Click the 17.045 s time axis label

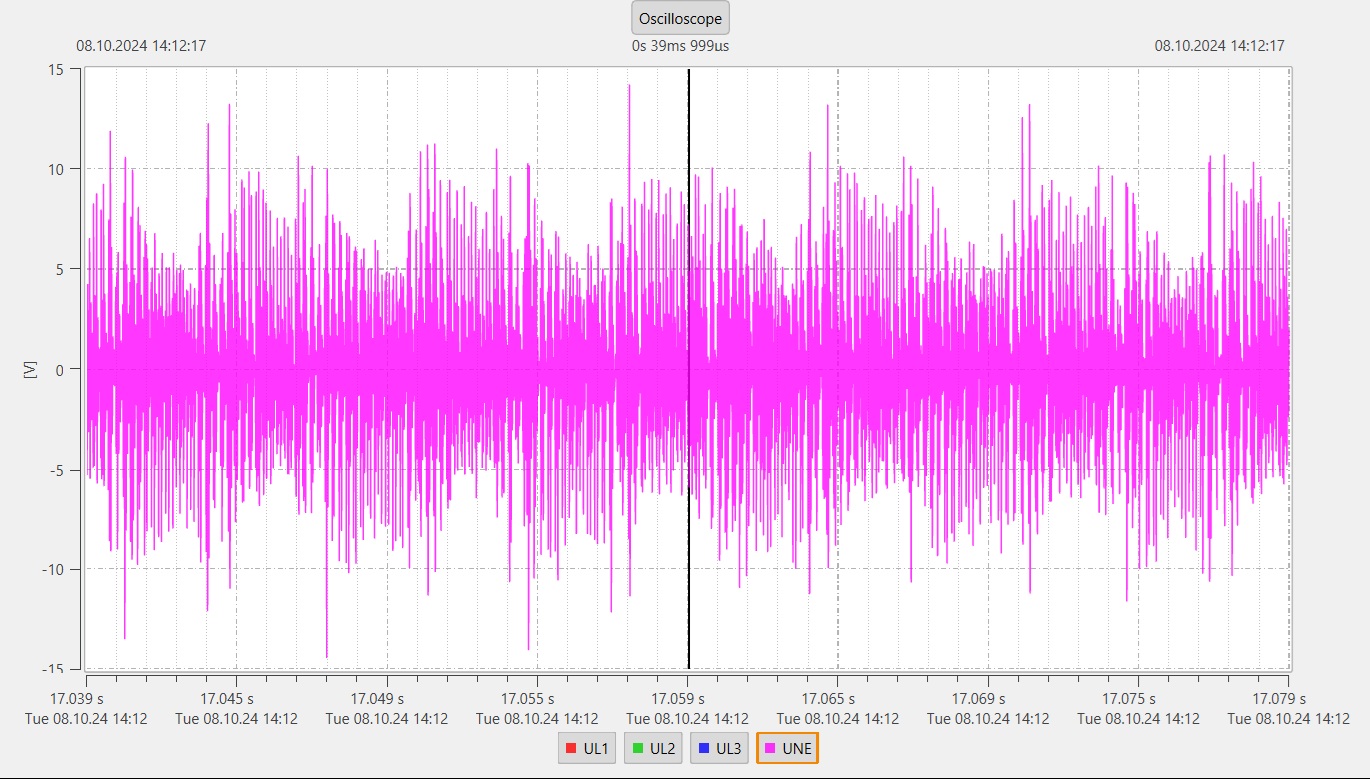234,698
